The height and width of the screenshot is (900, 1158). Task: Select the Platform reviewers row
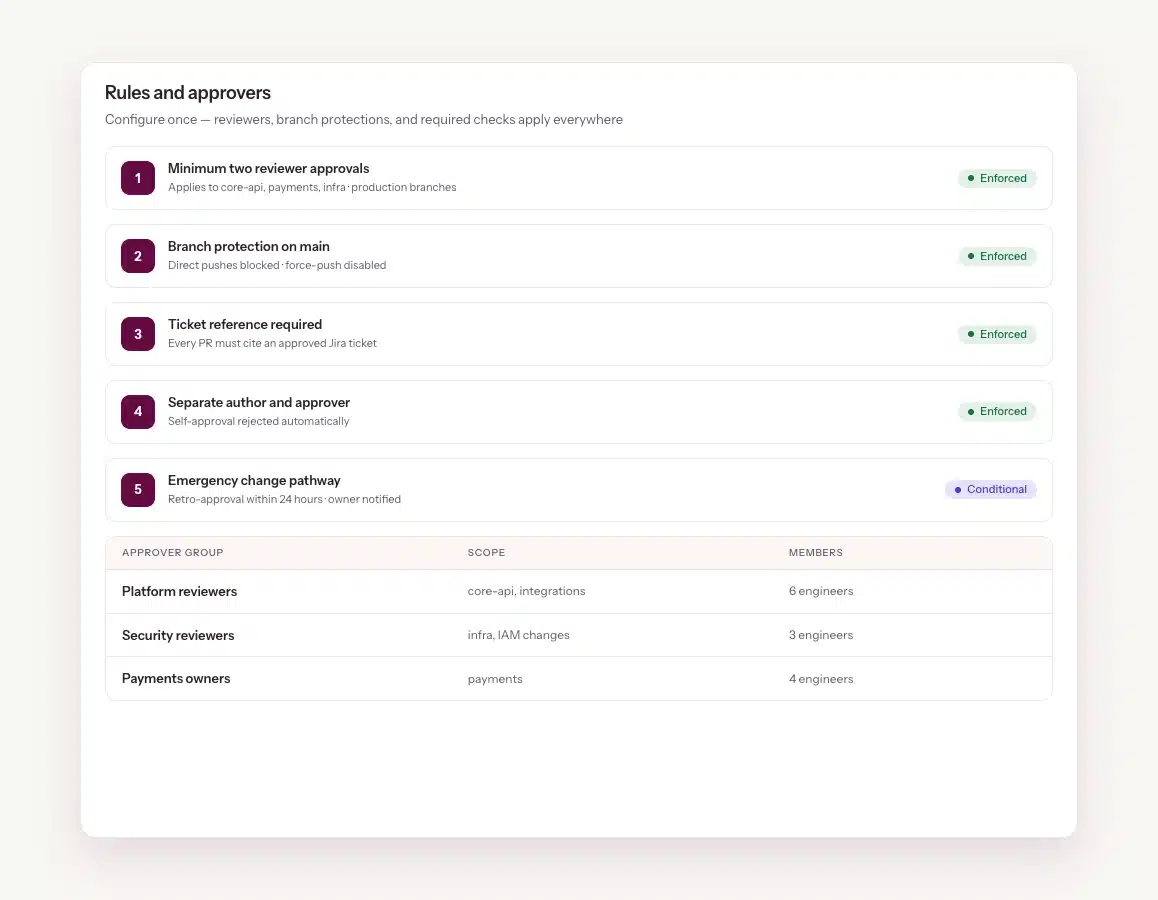pos(579,591)
